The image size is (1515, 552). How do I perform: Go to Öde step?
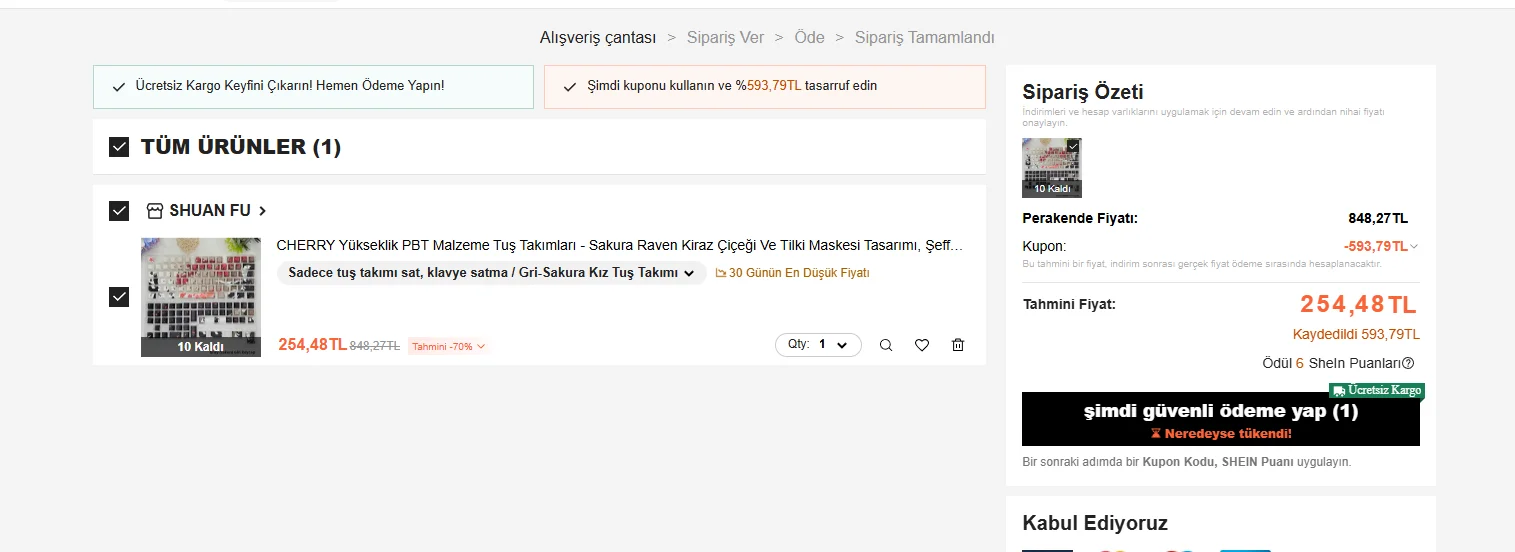[x=810, y=37]
